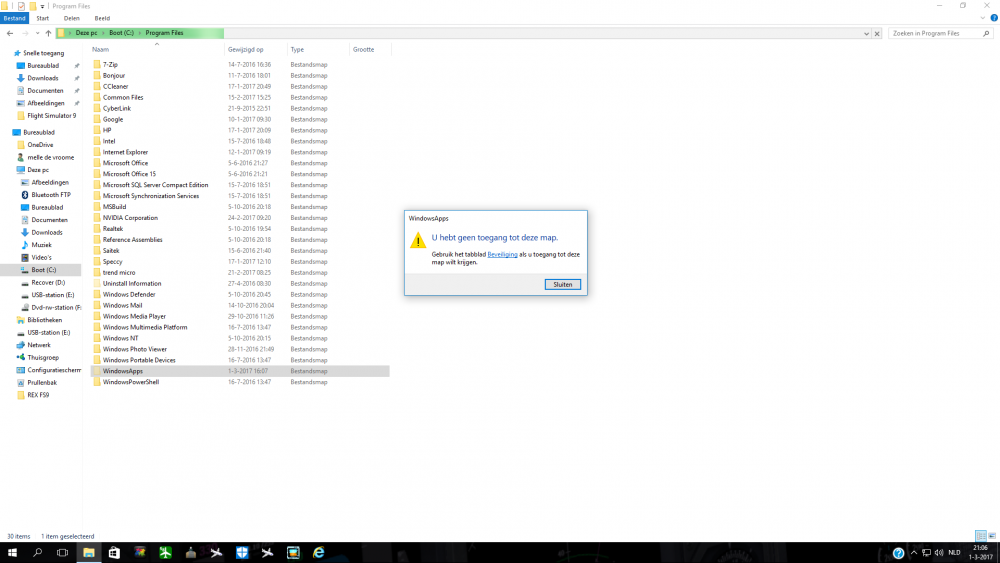Viewport: 1000px width, 563px height.
Task: Expand the ribbon with the chevron
Action: [x=983, y=18]
